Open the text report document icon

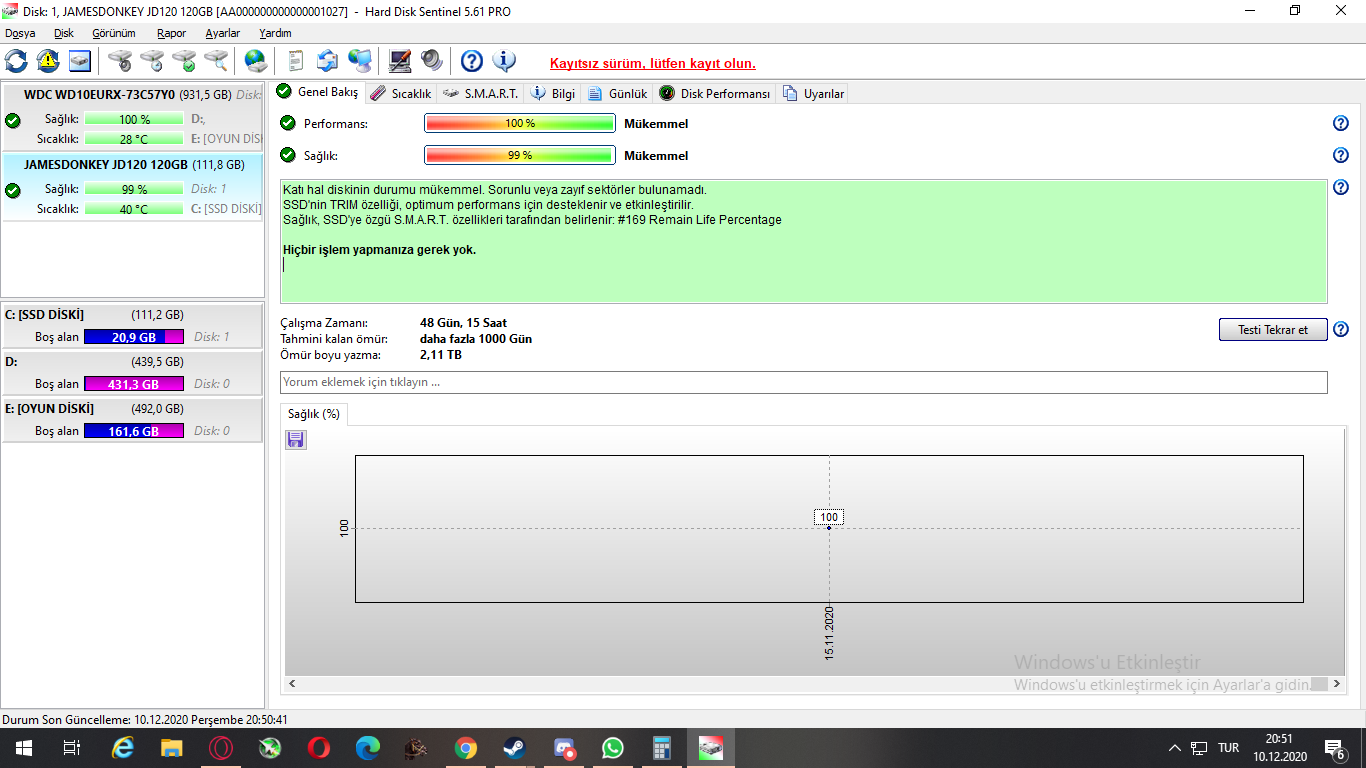pyautogui.click(x=296, y=61)
